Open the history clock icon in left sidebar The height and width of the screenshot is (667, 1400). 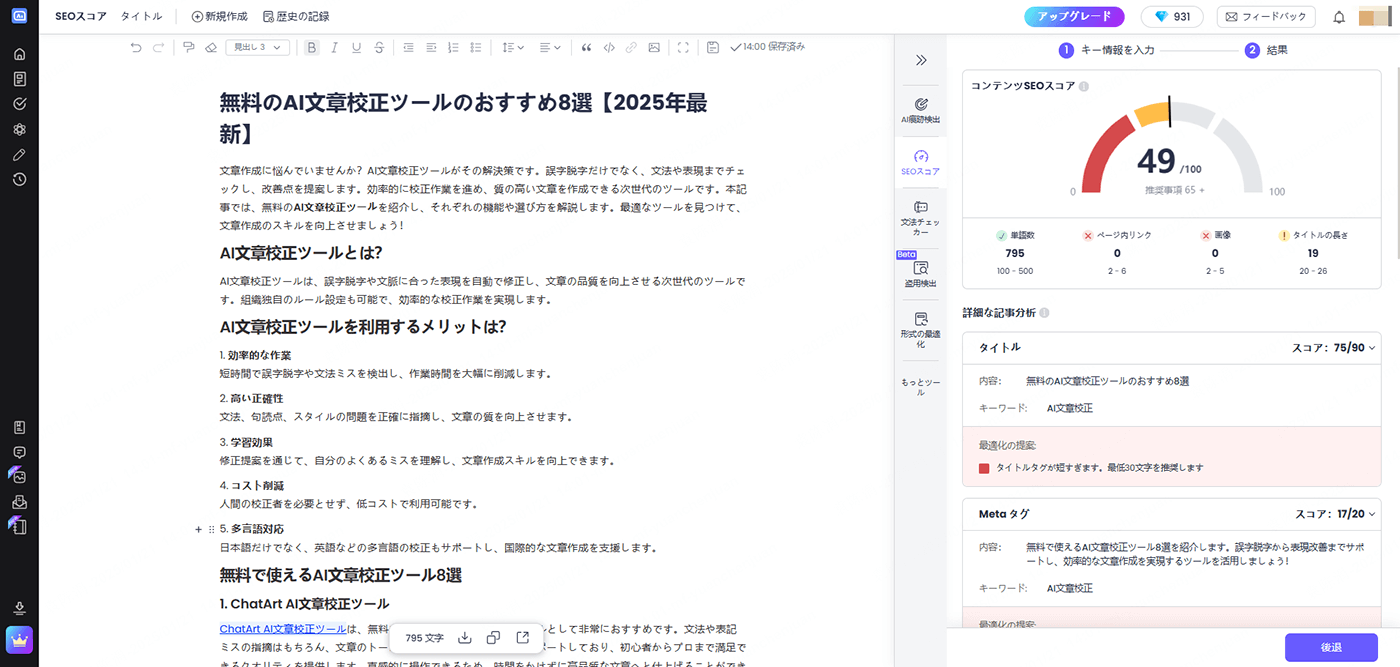coord(19,179)
